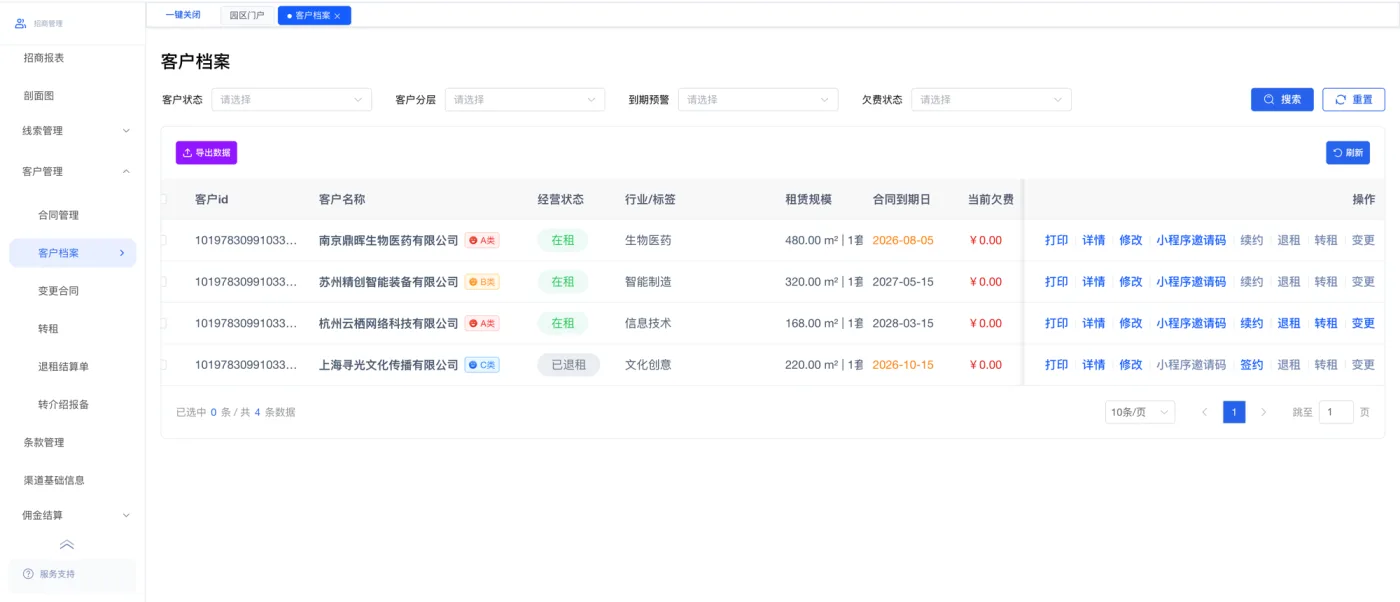Collapse sidebar using the double-chevron up icon
The image size is (1400, 602).
pos(67,545)
